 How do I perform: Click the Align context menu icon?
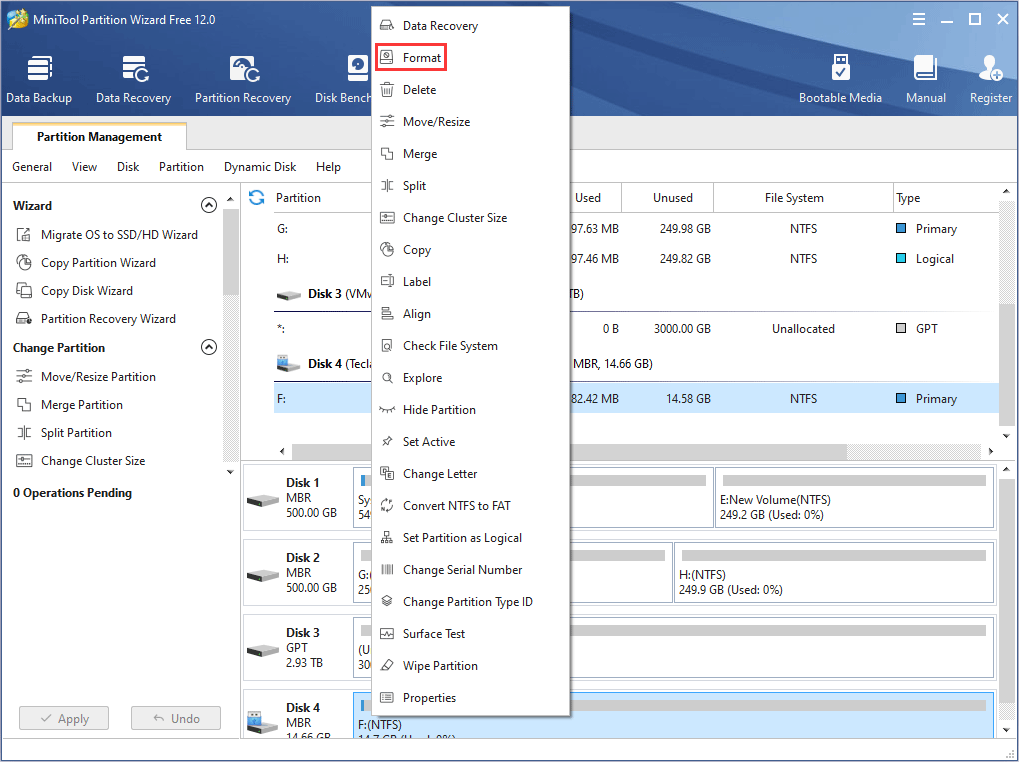387,314
